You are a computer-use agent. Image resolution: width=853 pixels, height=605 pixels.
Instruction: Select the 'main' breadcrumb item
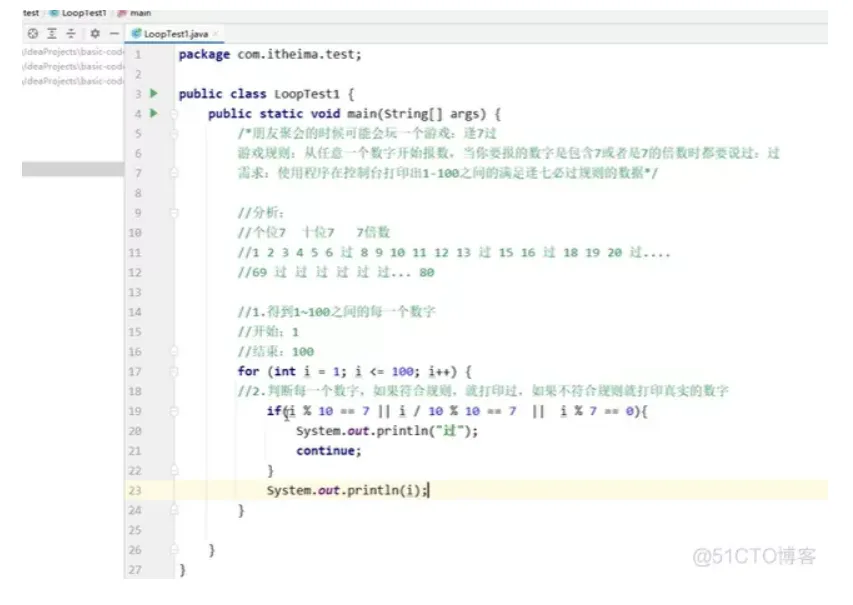pos(140,13)
